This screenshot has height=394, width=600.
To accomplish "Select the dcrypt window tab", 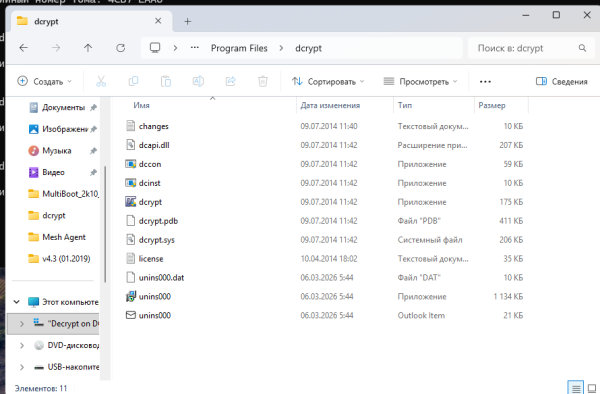I will [x=91, y=21].
